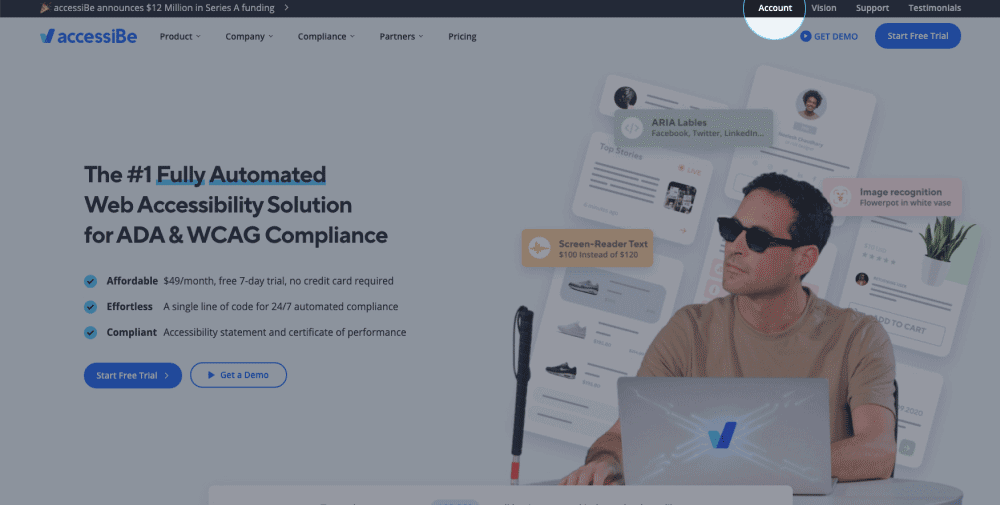This screenshot has width=1000, height=505.
Task: Expand the Partners dropdown menu
Action: [x=401, y=36]
